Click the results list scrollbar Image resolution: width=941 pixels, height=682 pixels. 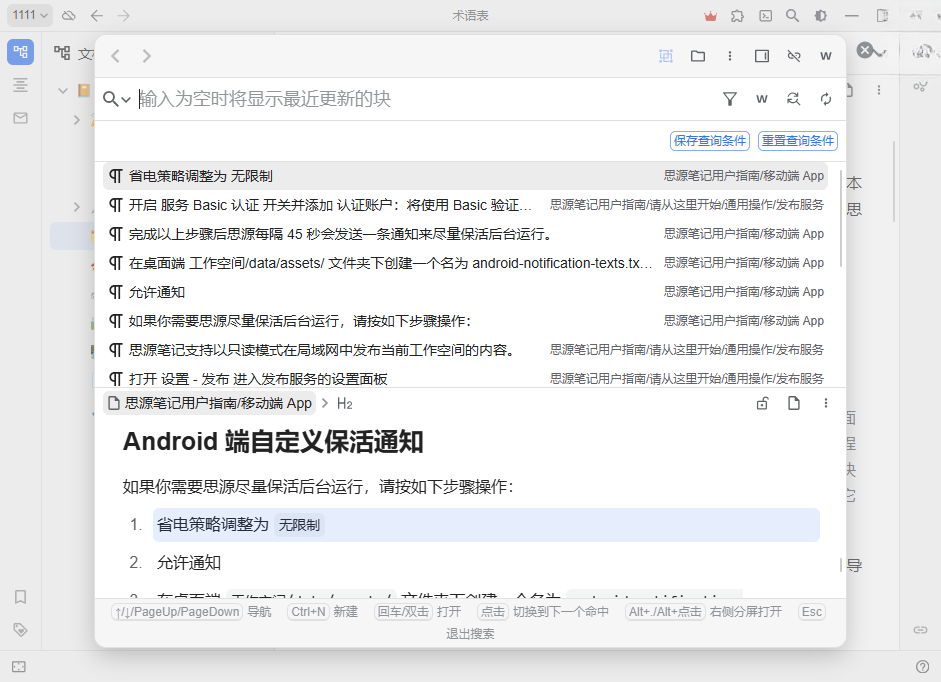[841, 219]
